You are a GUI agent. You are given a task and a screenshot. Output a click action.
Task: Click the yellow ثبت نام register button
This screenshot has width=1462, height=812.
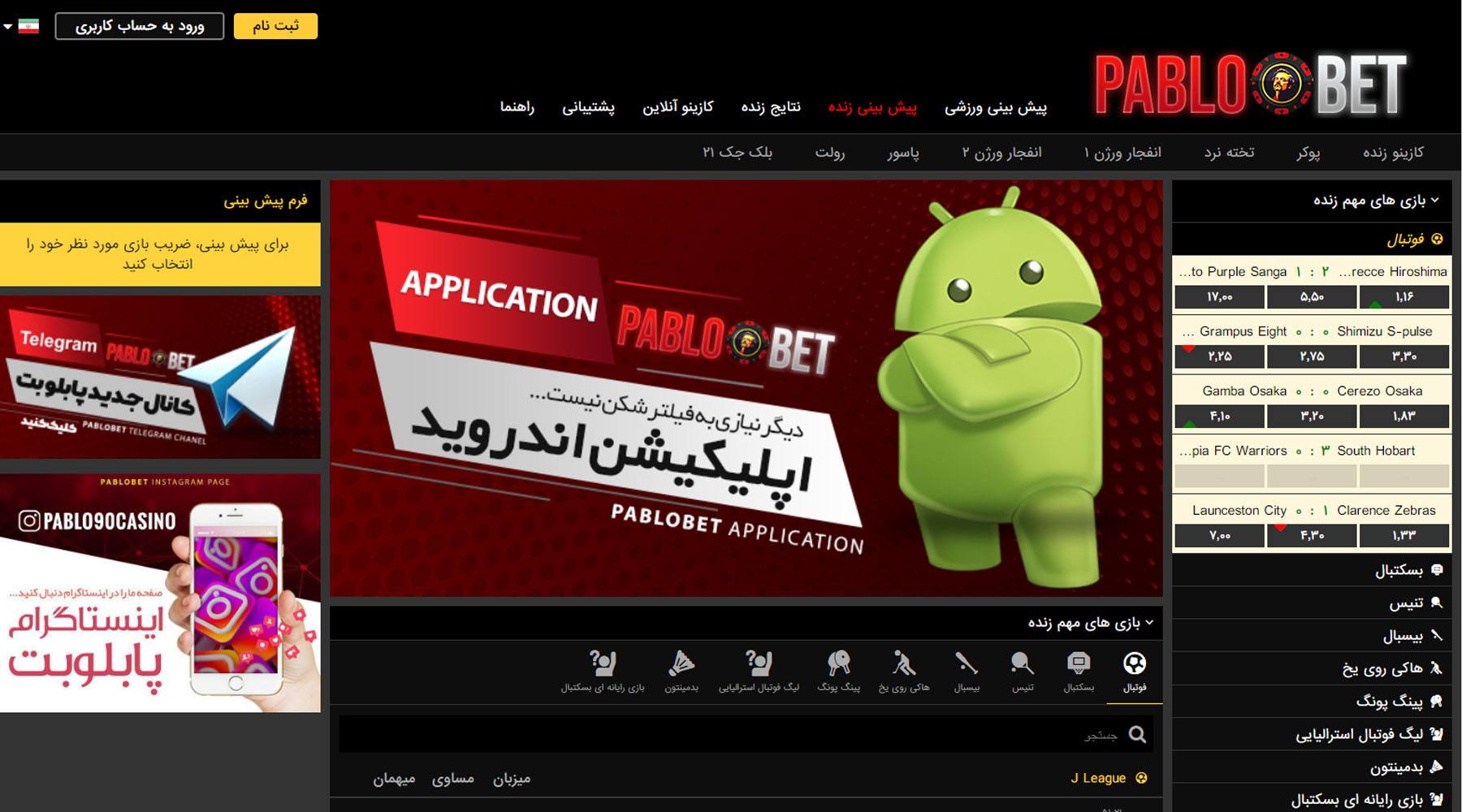point(275,26)
